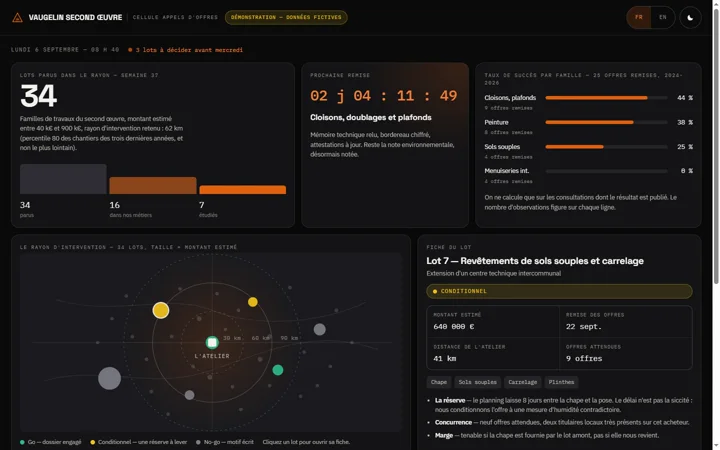Toggle the dark mode moon icon

coord(690,17)
